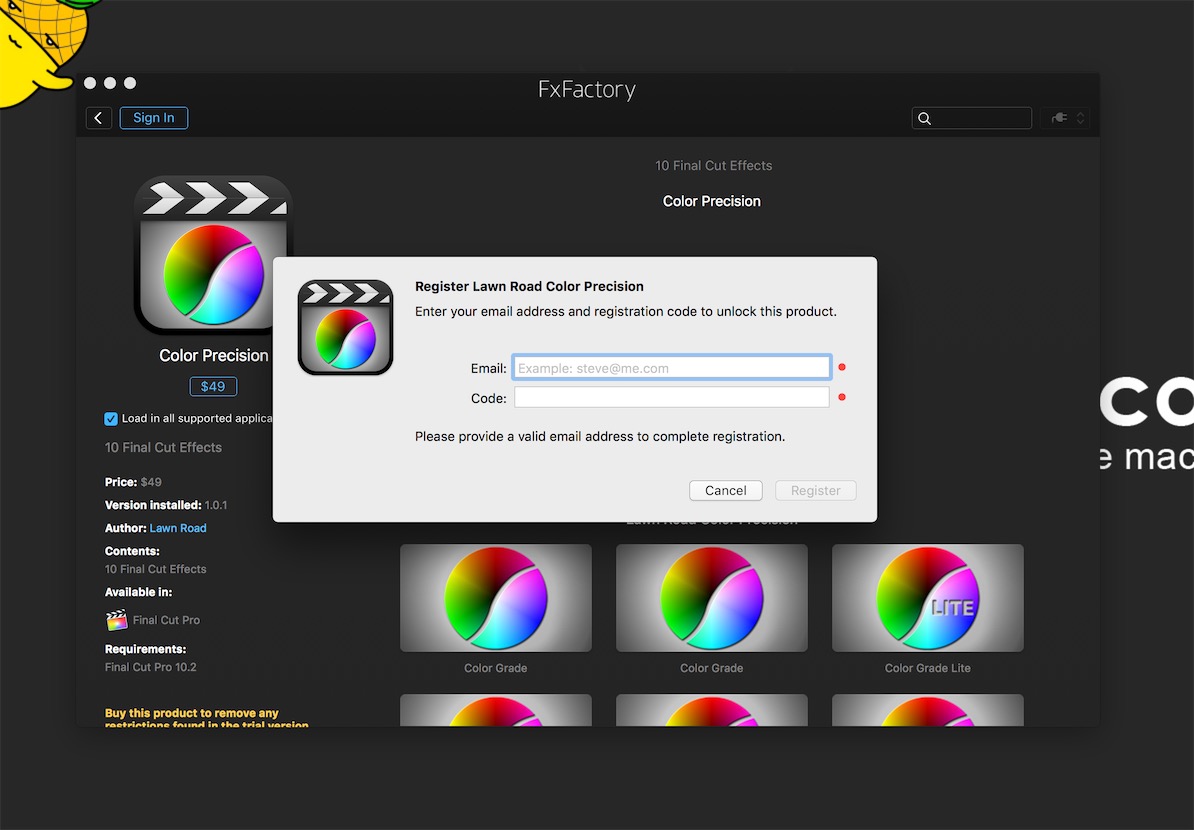This screenshot has width=1194, height=830.
Task: Click the red indicator beside Email field
Action: click(x=841, y=367)
